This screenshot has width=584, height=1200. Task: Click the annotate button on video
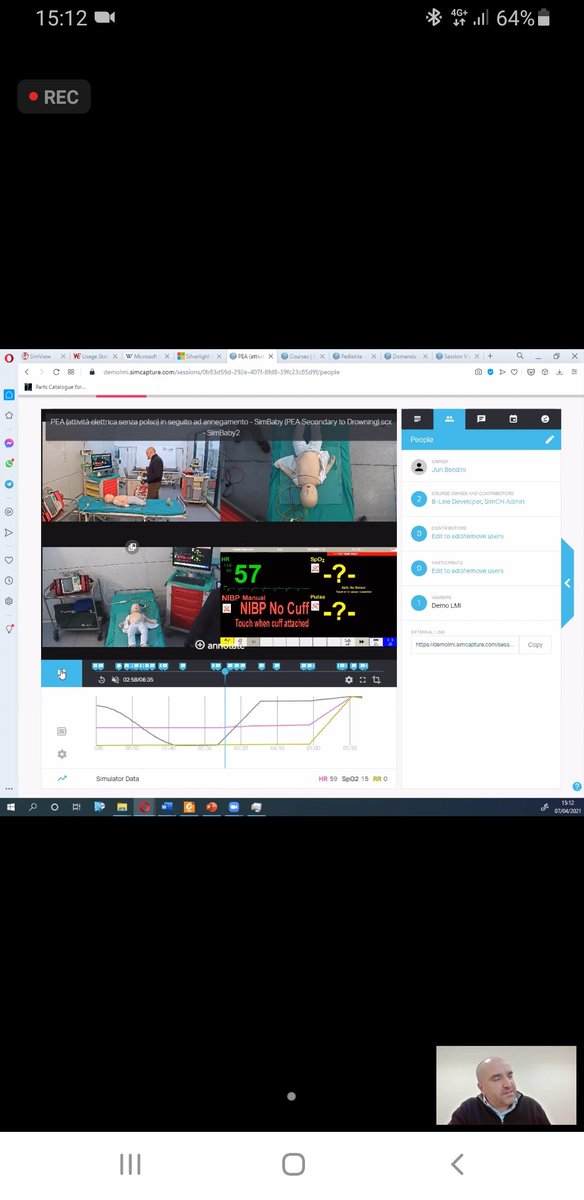(x=219, y=645)
